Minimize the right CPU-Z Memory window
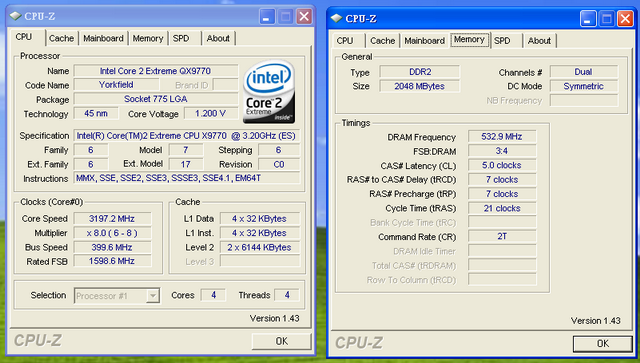This screenshot has height=363, width=640. click(x=588, y=19)
